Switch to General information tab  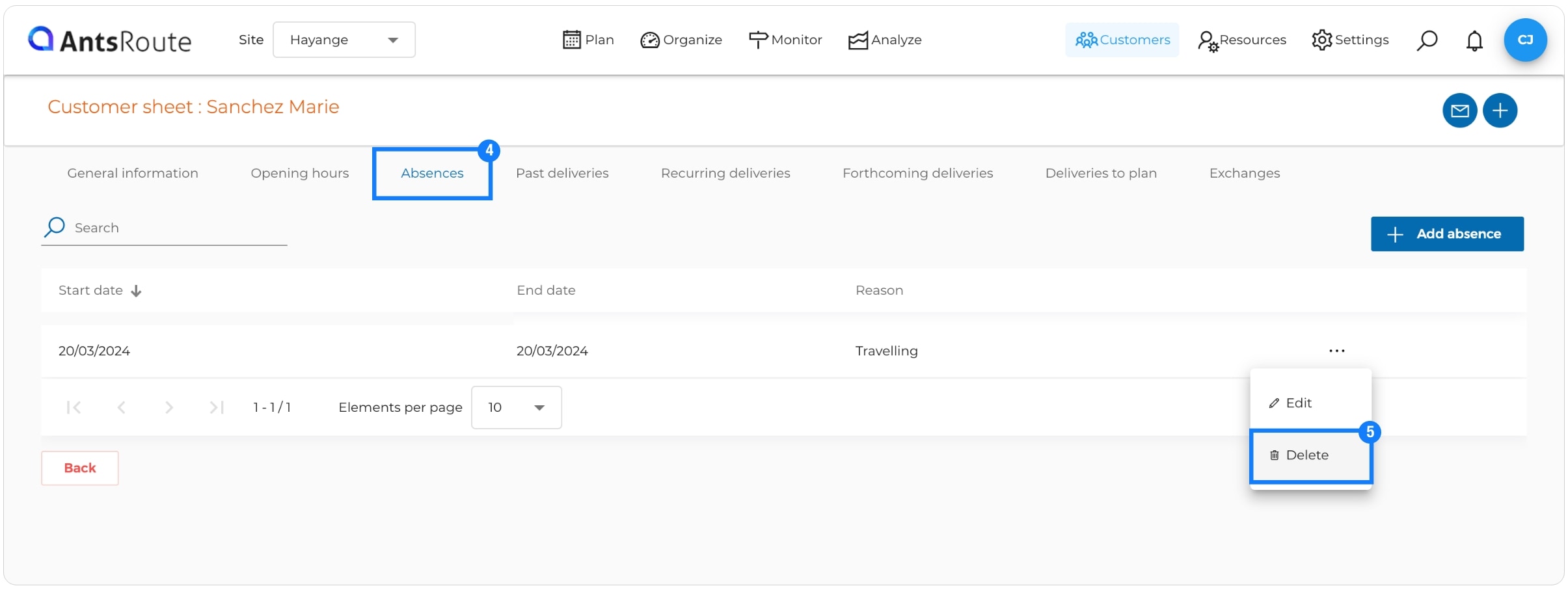[133, 173]
